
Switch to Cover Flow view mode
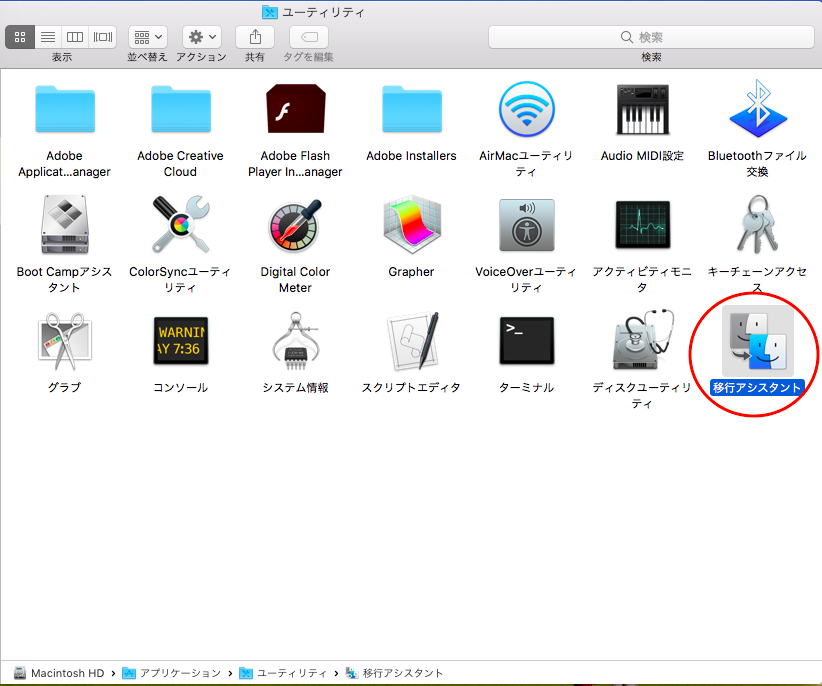[102, 37]
